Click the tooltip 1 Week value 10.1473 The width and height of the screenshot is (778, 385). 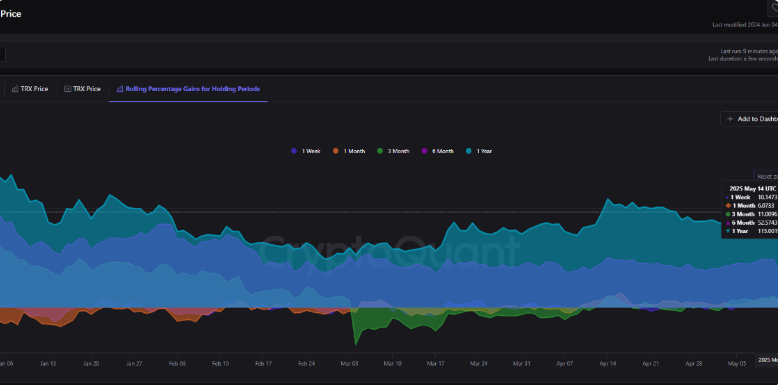tap(768, 197)
